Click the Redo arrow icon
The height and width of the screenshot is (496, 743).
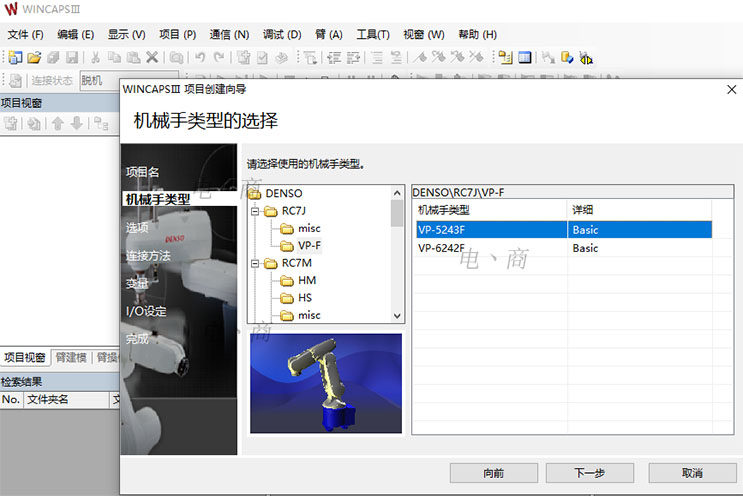tap(219, 58)
